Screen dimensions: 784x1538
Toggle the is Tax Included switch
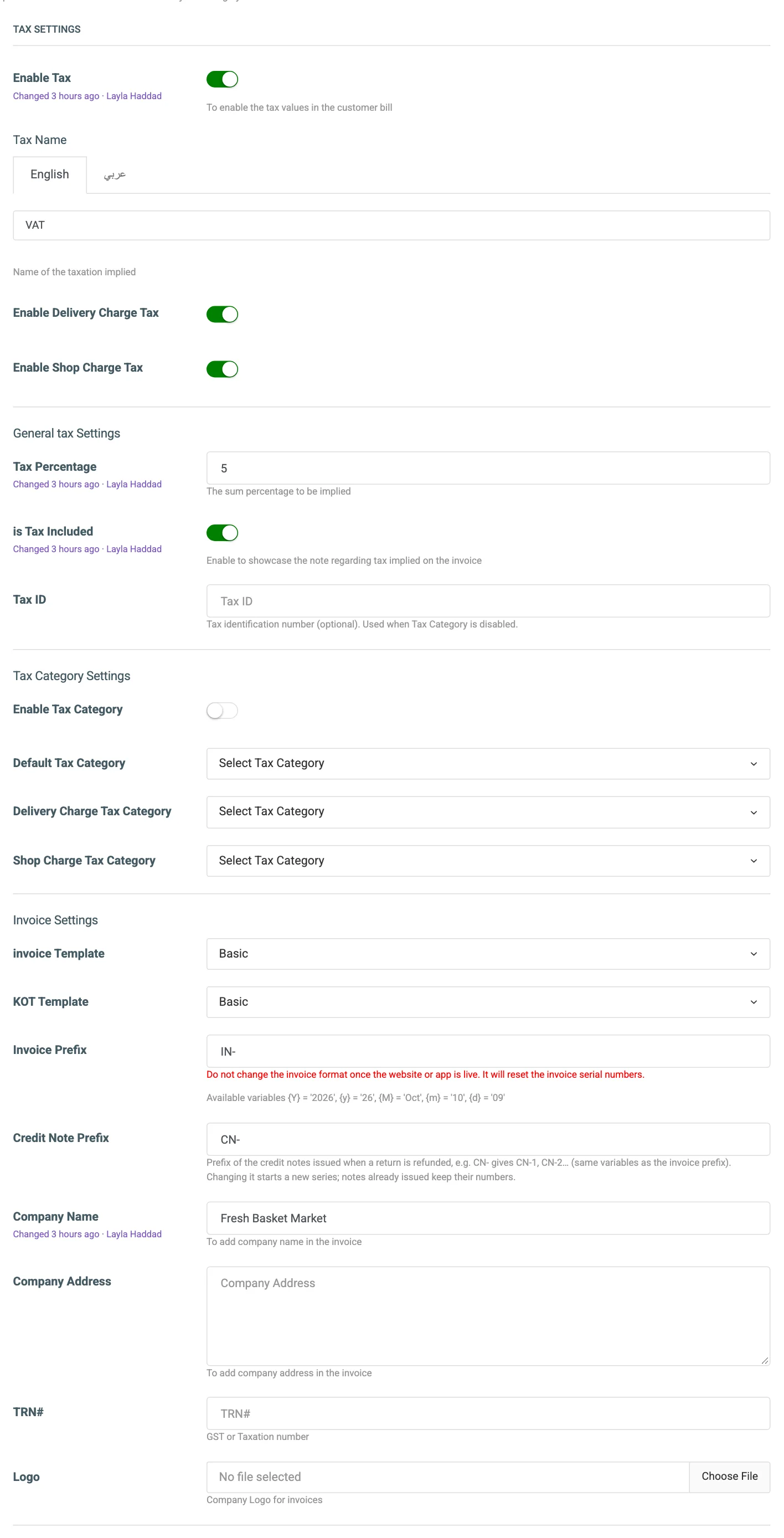(222, 533)
